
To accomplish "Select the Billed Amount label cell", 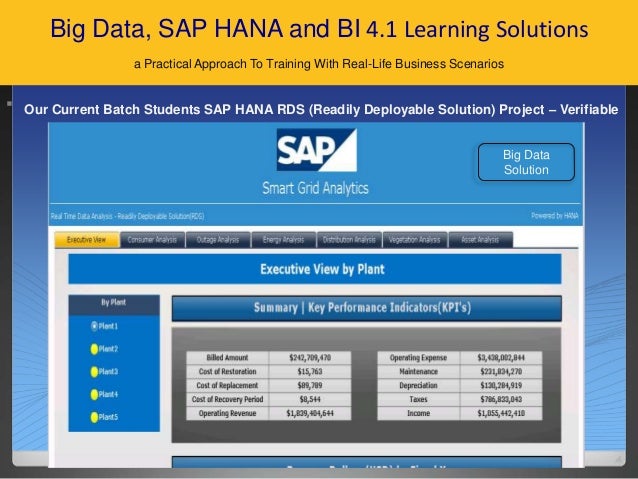I will (x=227, y=358).
